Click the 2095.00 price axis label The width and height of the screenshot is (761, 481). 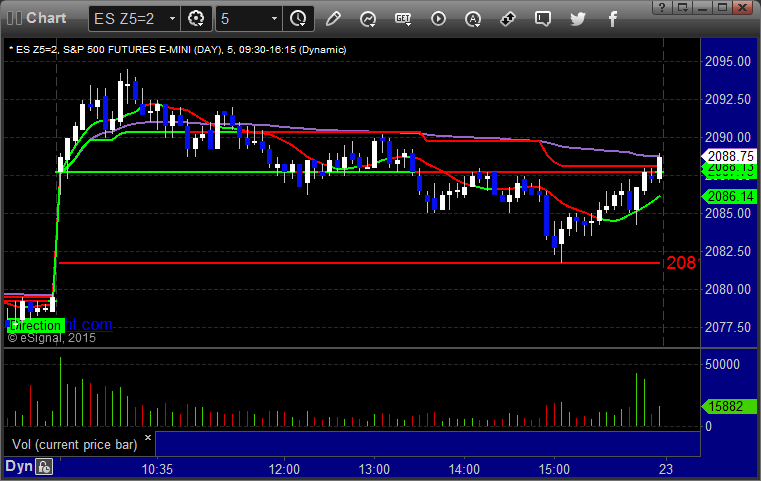(x=728, y=61)
